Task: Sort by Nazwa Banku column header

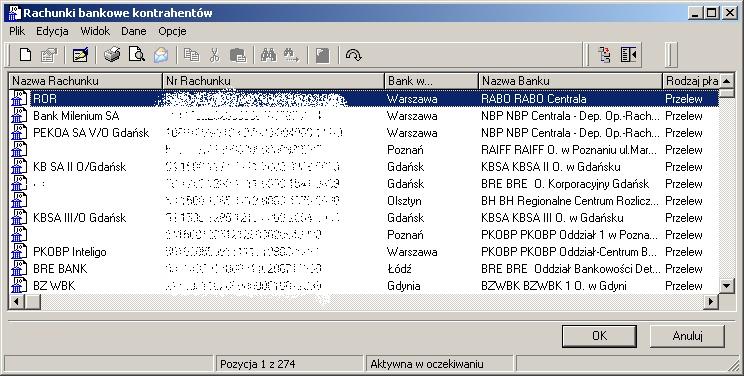Action: pos(570,81)
